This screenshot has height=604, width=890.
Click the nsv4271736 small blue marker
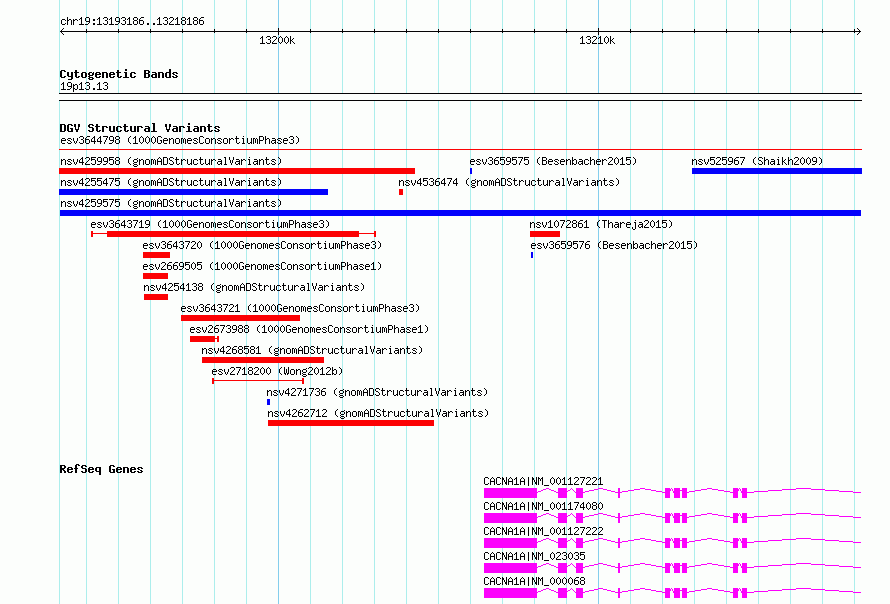click(268, 402)
